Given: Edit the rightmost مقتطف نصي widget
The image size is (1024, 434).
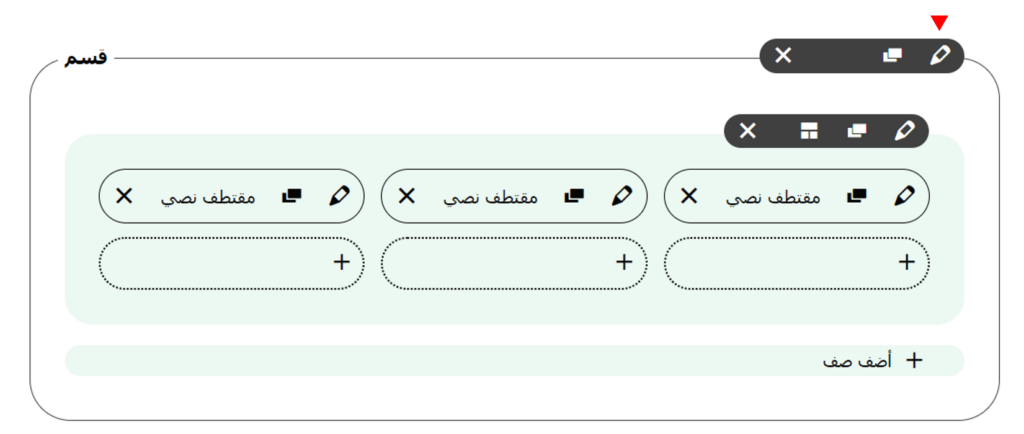Looking at the screenshot, I should point(904,196).
